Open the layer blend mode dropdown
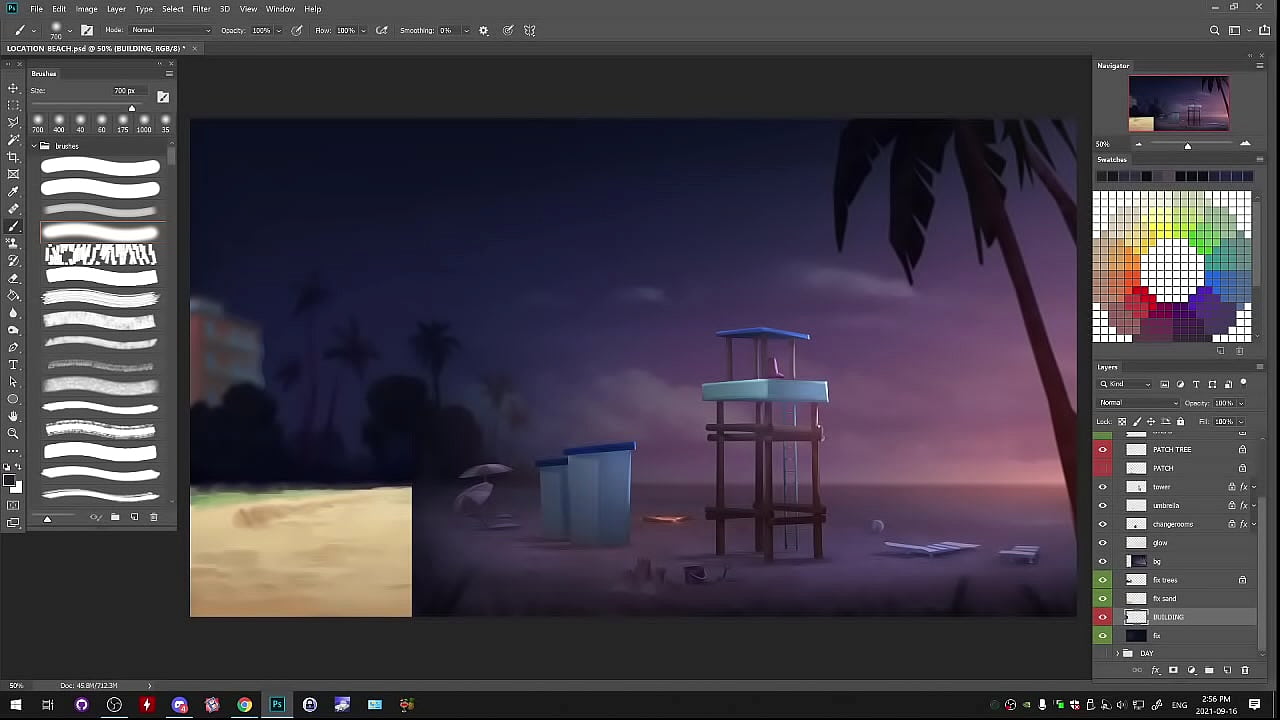 coord(1138,403)
